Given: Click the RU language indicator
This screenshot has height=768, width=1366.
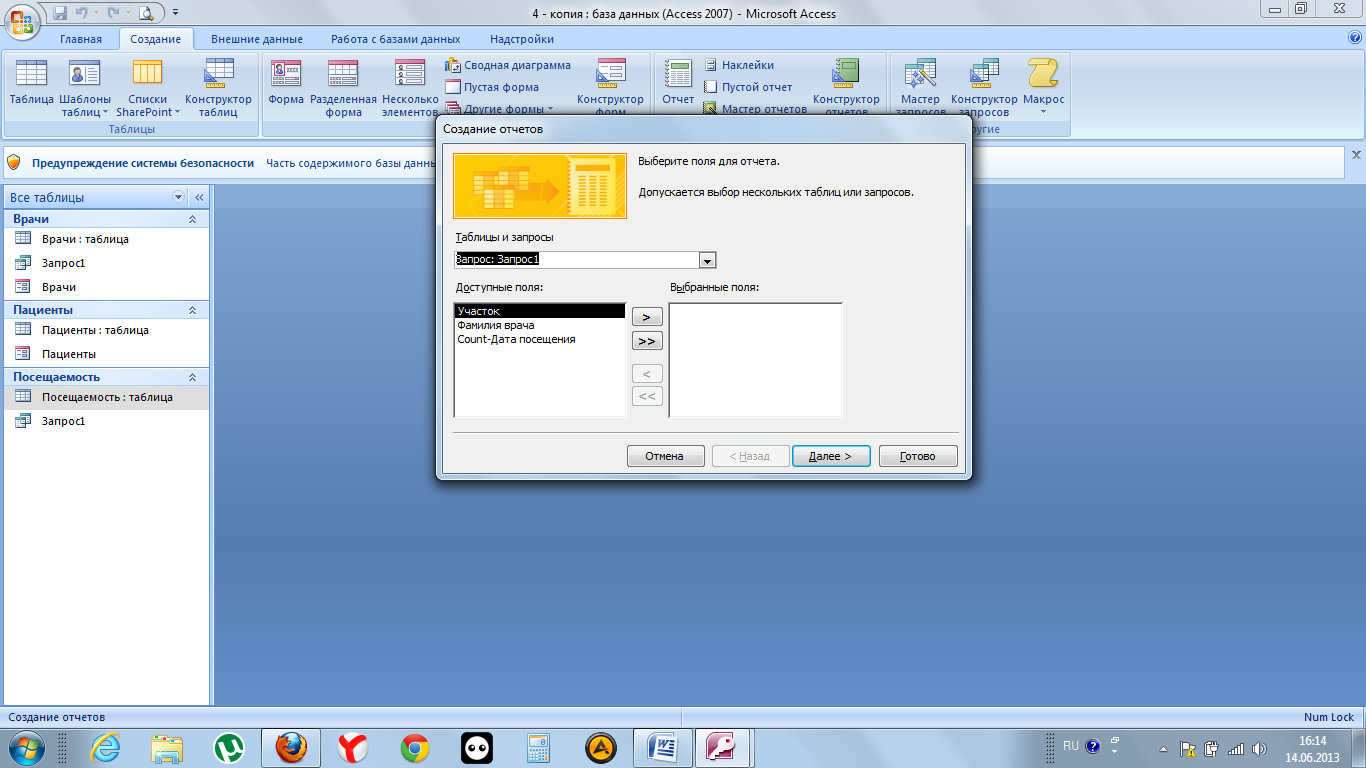Looking at the screenshot, I should pos(1070,746).
